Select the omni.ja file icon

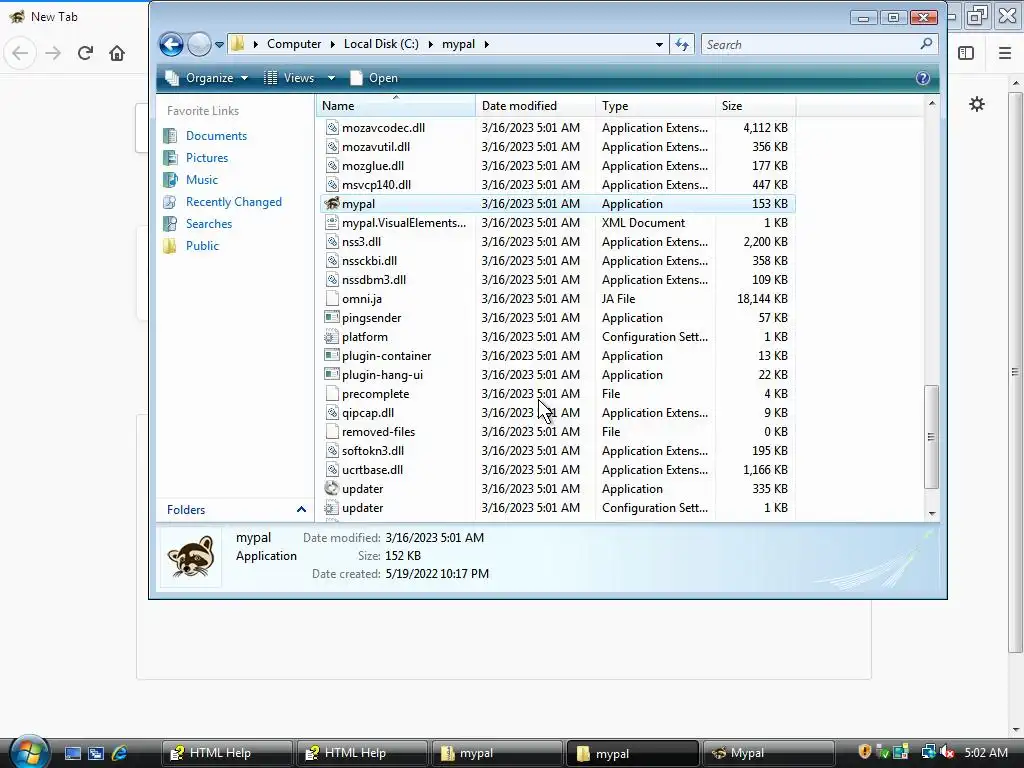pyautogui.click(x=332, y=299)
